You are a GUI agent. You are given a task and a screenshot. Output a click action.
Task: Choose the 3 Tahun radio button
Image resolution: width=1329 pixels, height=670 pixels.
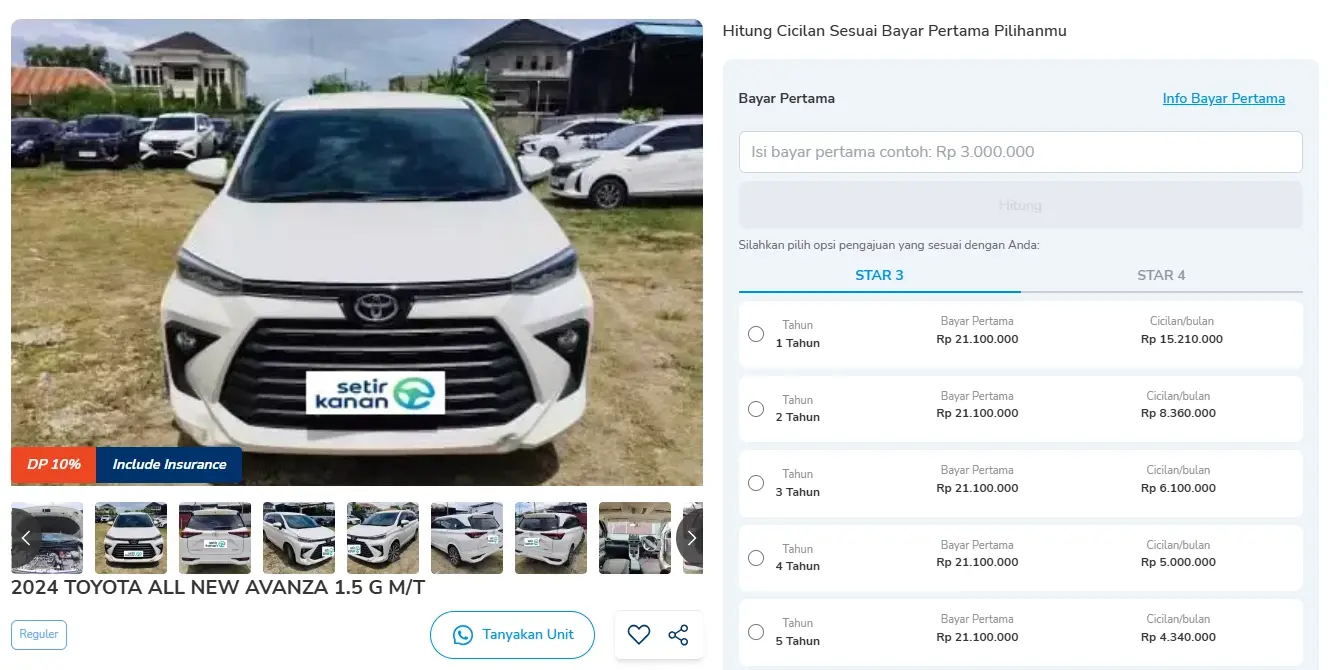tap(756, 483)
